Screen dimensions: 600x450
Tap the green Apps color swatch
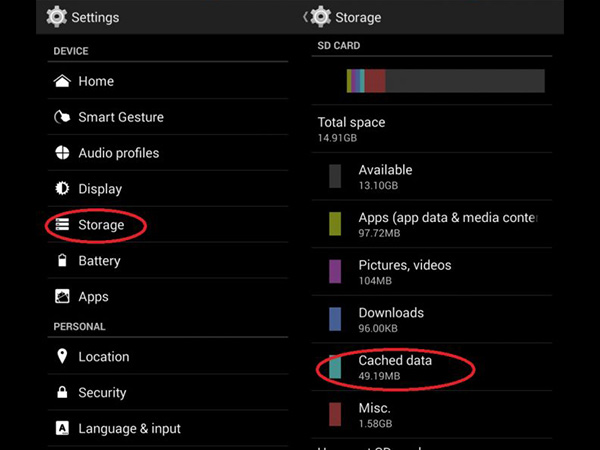point(336,224)
